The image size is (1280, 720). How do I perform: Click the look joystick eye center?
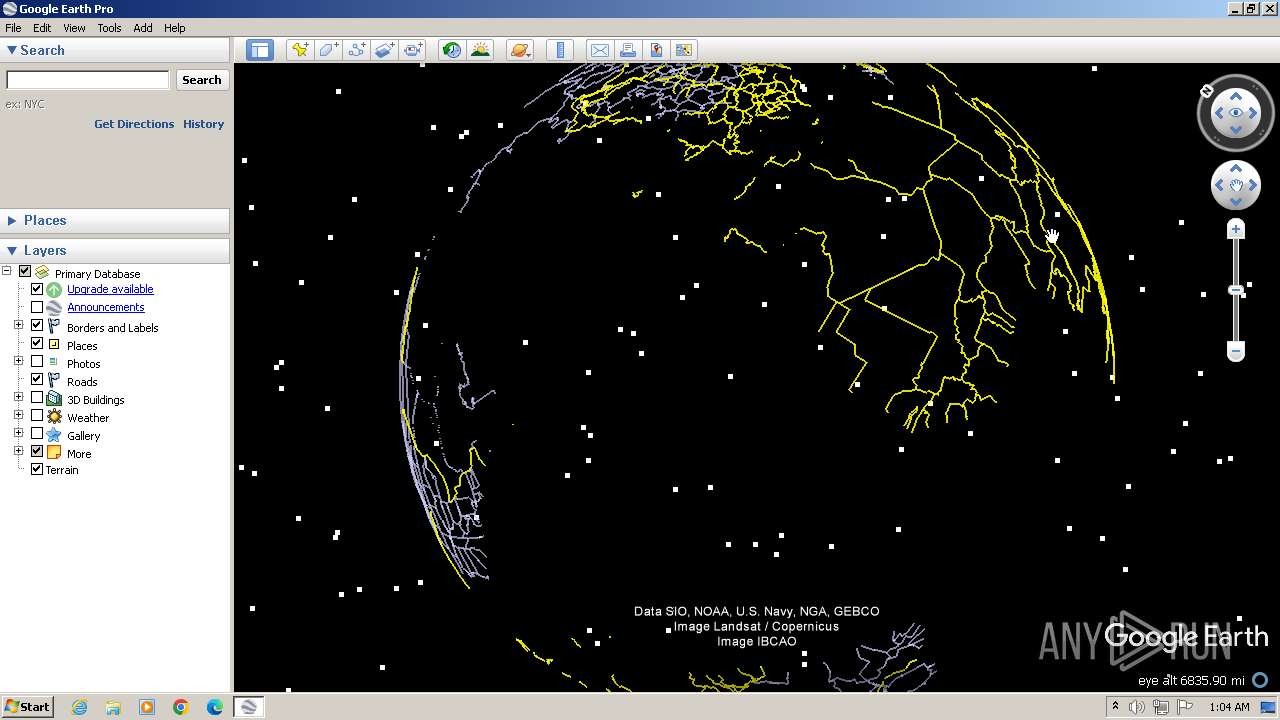click(1236, 113)
